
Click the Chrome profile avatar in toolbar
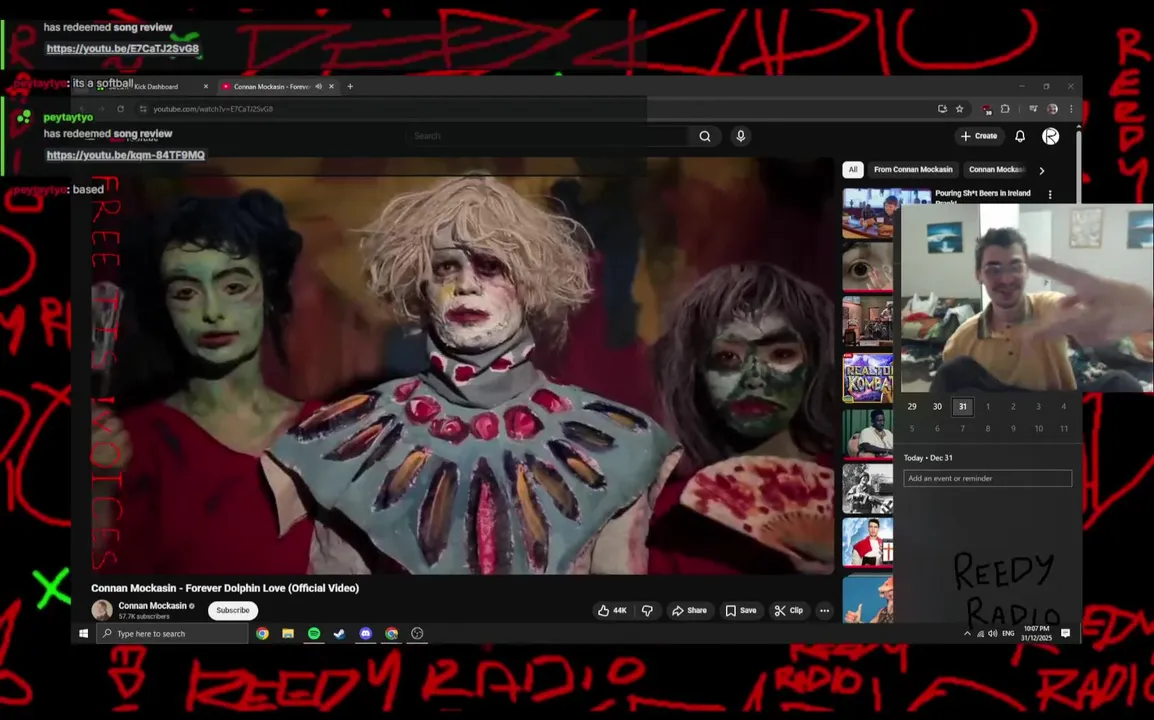click(x=1052, y=109)
